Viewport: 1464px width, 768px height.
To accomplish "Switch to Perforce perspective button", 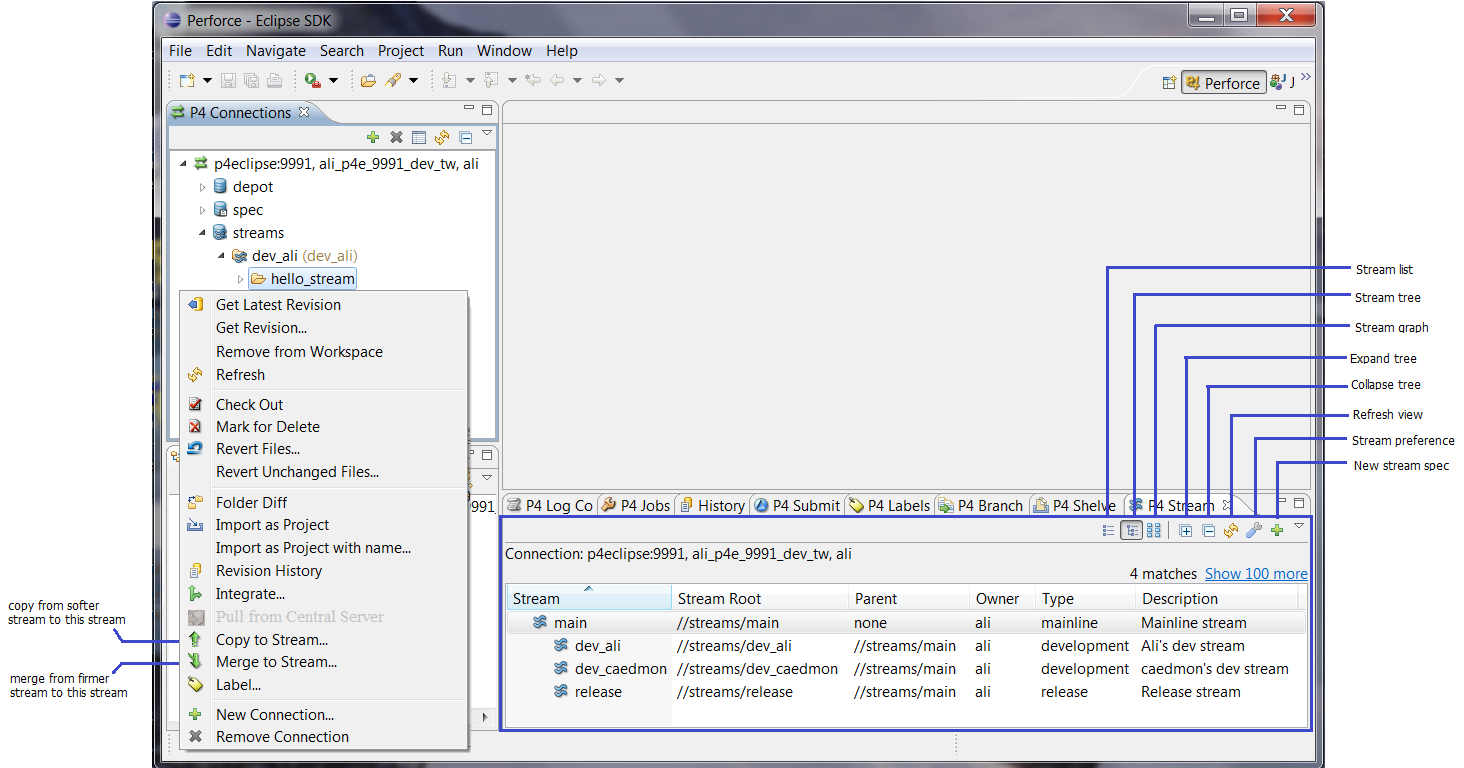I will [1223, 83].
